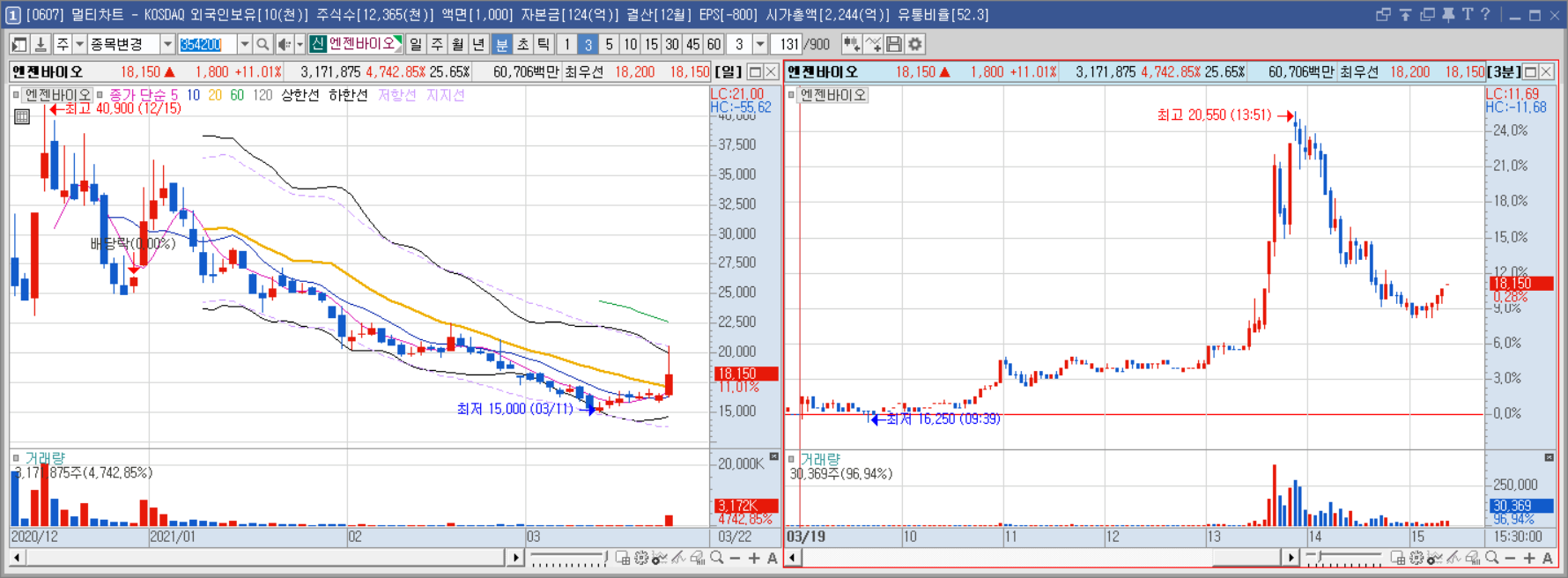Click minus zoom-out icon under daily chart

click(735, 558)
